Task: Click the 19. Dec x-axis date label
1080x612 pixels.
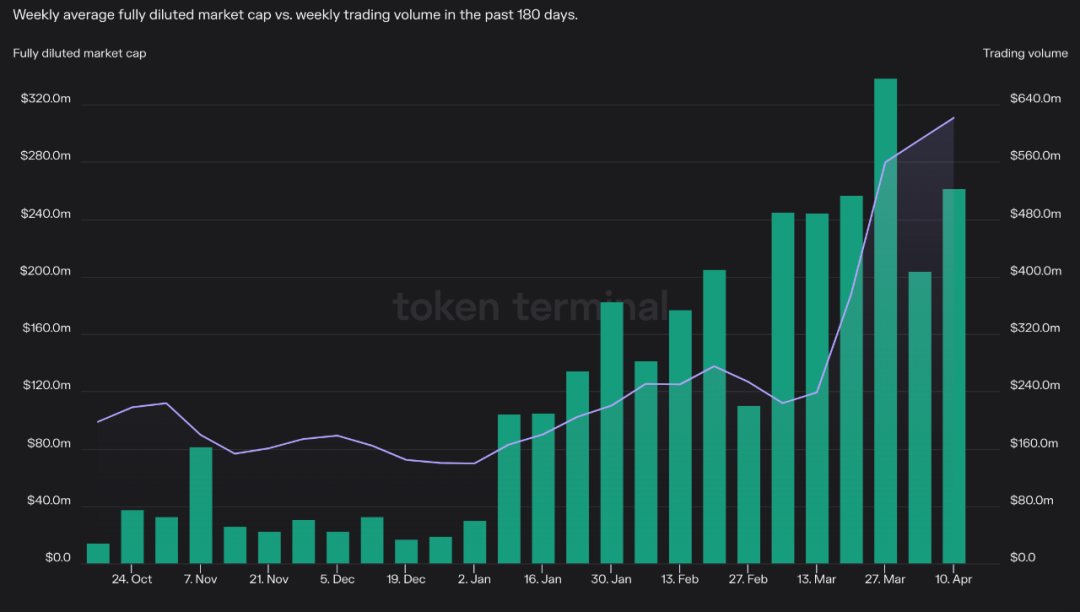Action: click(406, 579)
